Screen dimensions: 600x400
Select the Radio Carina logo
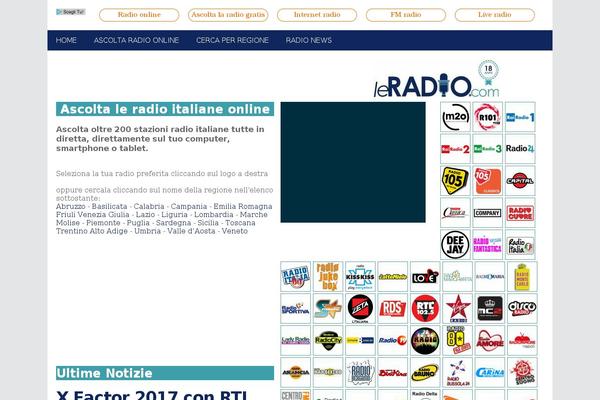click(x=490, y=372)
